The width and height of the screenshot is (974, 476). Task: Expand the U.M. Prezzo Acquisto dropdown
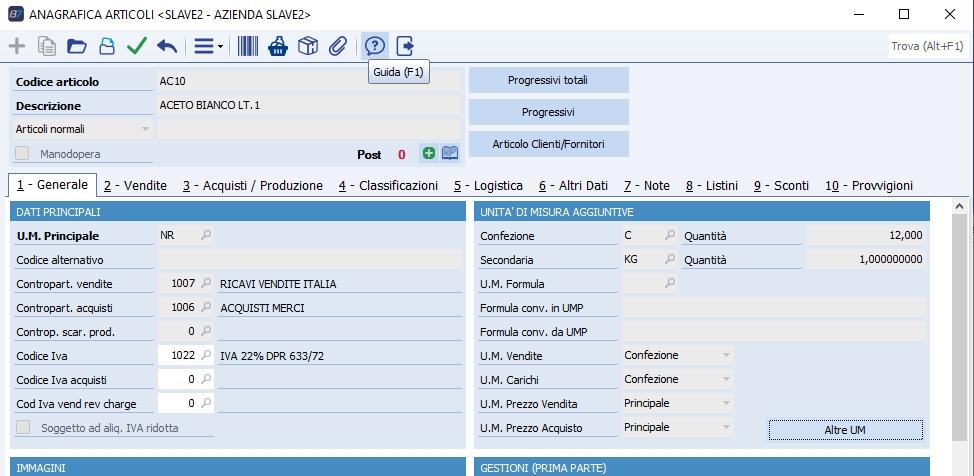click(725, 427)
